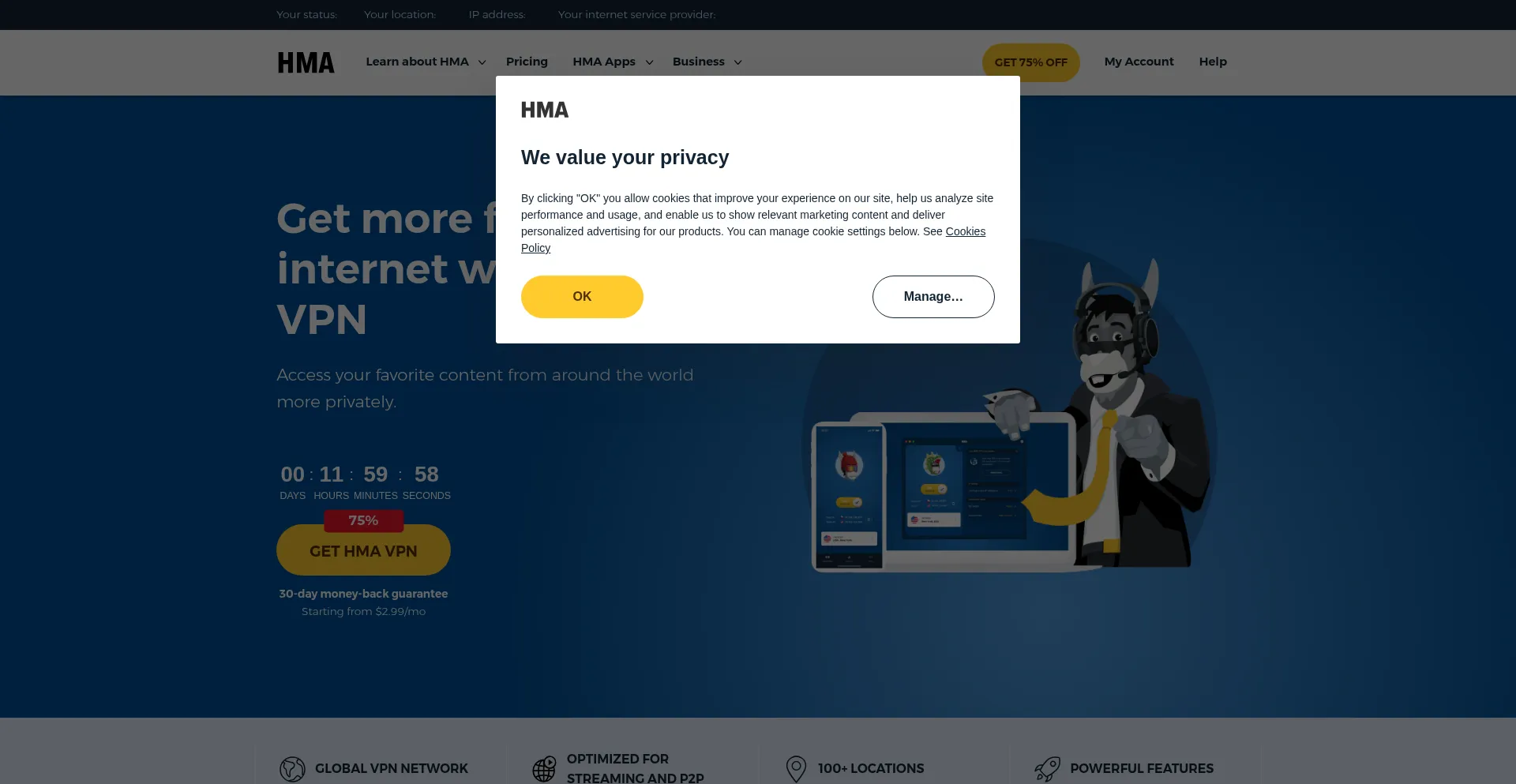The width and height of the screenshot is (1516, 784).
Task: Click the location pin icon for 100+ Locations
Action: click(796, 768)
